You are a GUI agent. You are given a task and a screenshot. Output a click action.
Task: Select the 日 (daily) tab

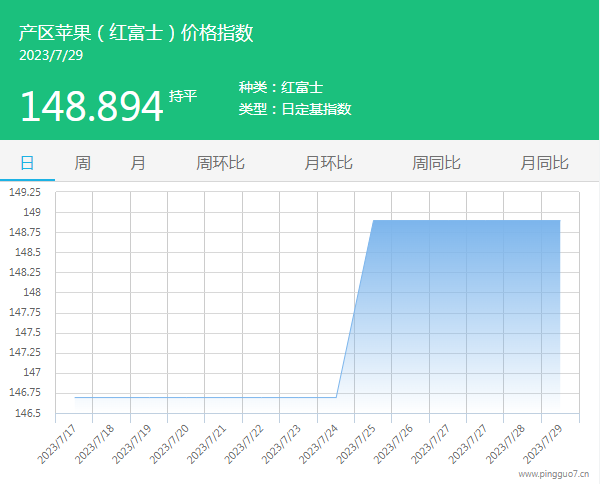[x=27, y=163]
